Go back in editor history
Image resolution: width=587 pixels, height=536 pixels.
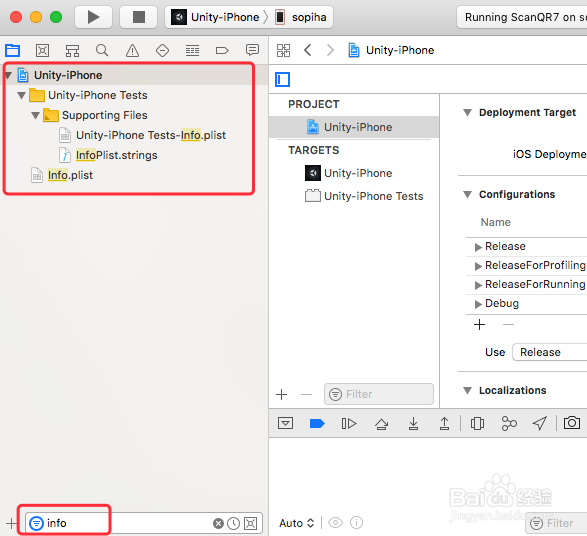point(308,50)
